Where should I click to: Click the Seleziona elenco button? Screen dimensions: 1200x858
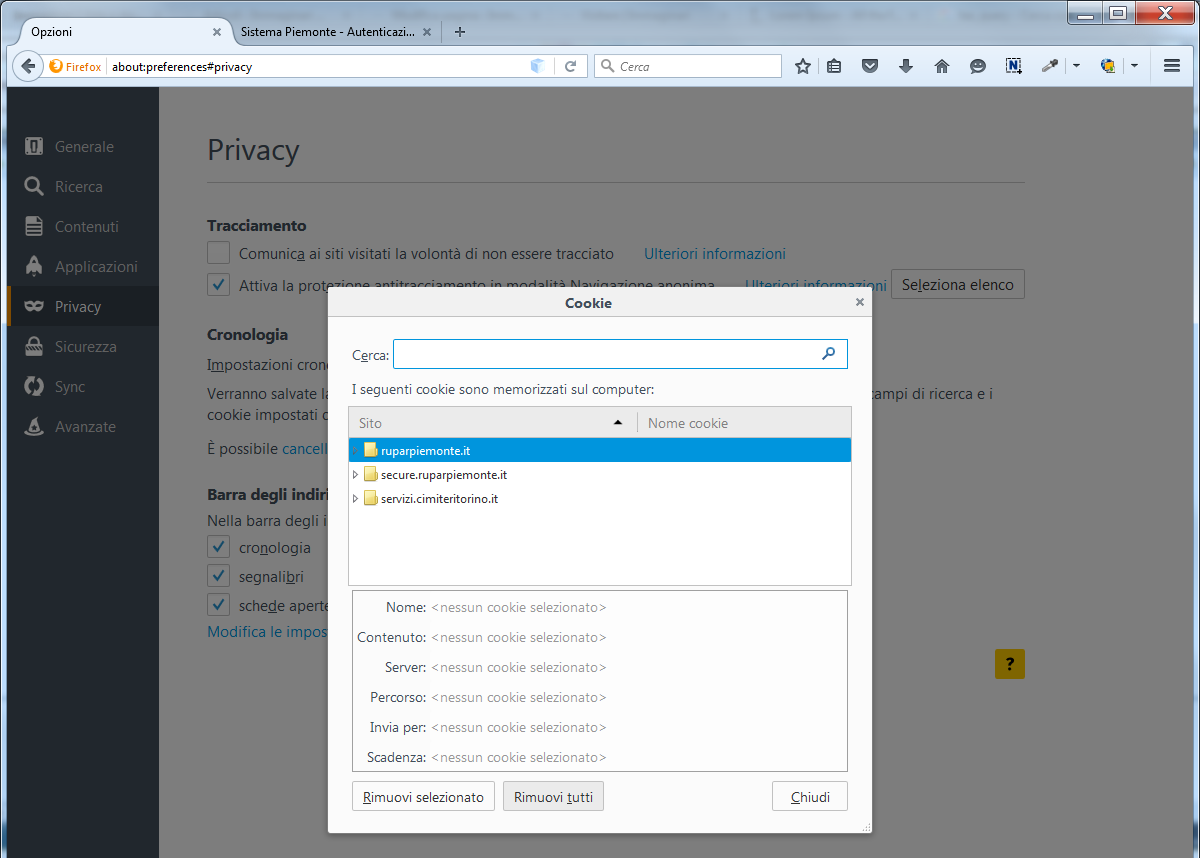pyautogui.click(x=958, y=285)
